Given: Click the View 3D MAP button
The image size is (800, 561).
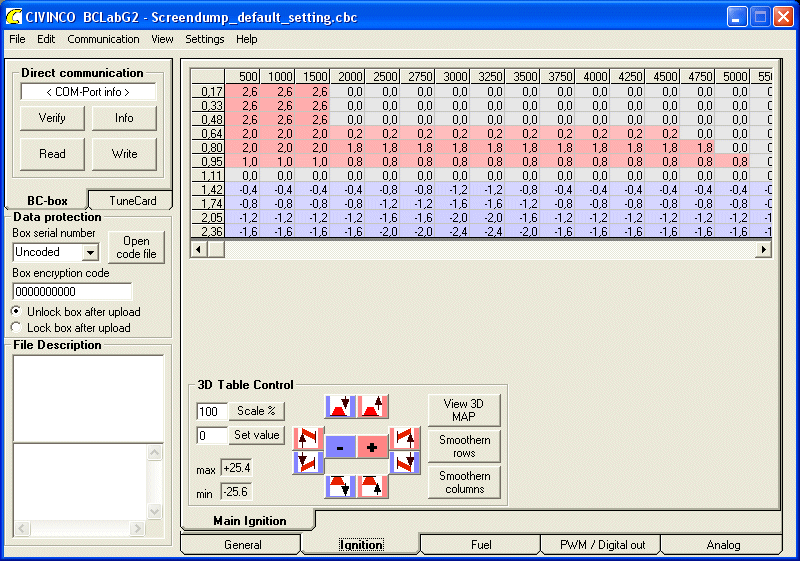Looking at the screenshot, I should coord(464,410).
